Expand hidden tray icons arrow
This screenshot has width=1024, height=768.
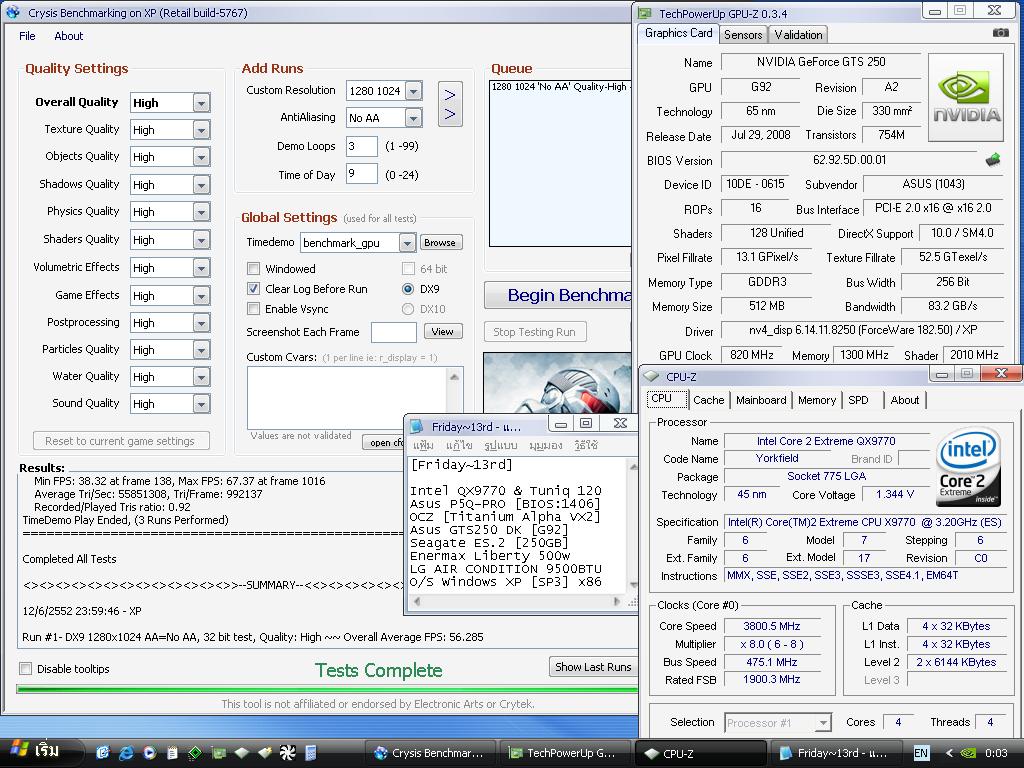click(x=949, y=753)
